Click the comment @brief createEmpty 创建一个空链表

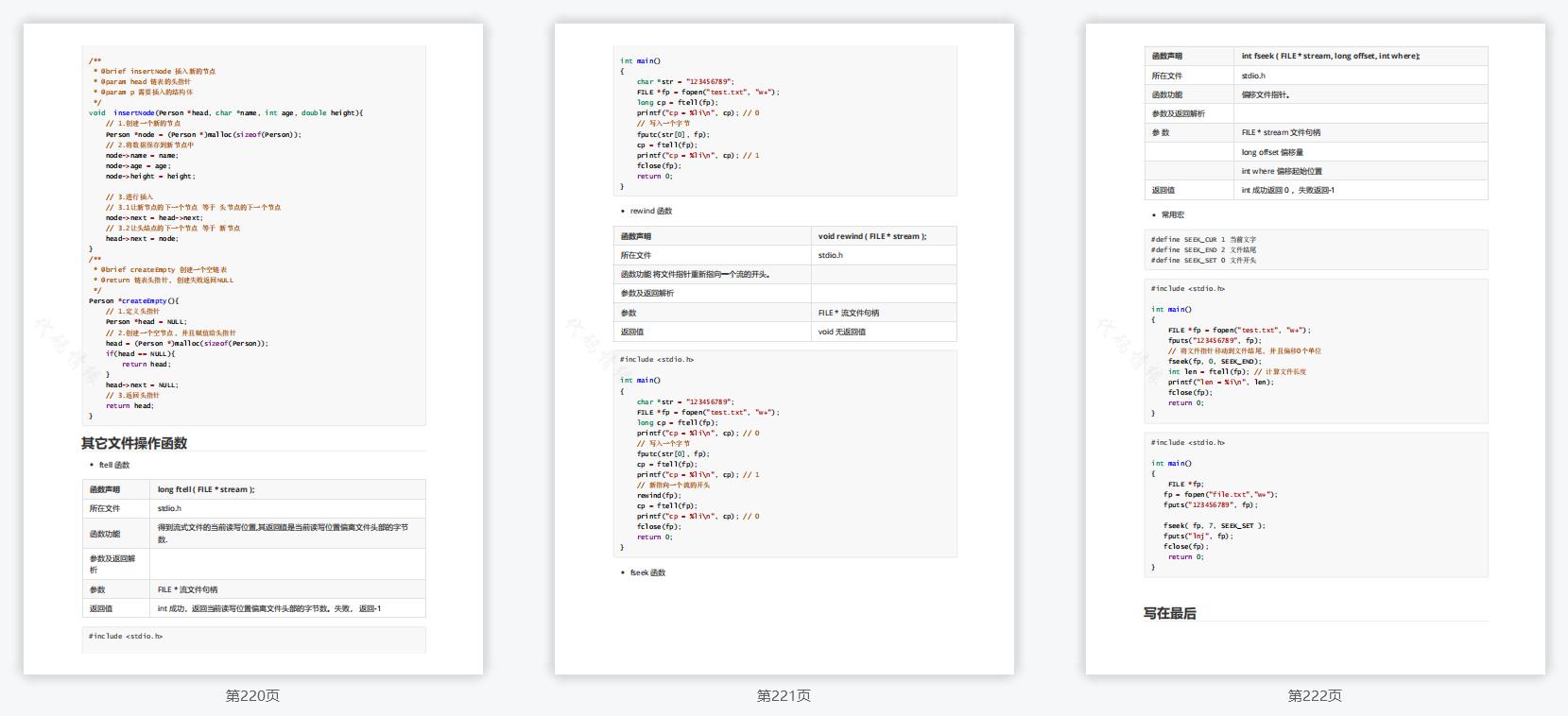(161, 269)
